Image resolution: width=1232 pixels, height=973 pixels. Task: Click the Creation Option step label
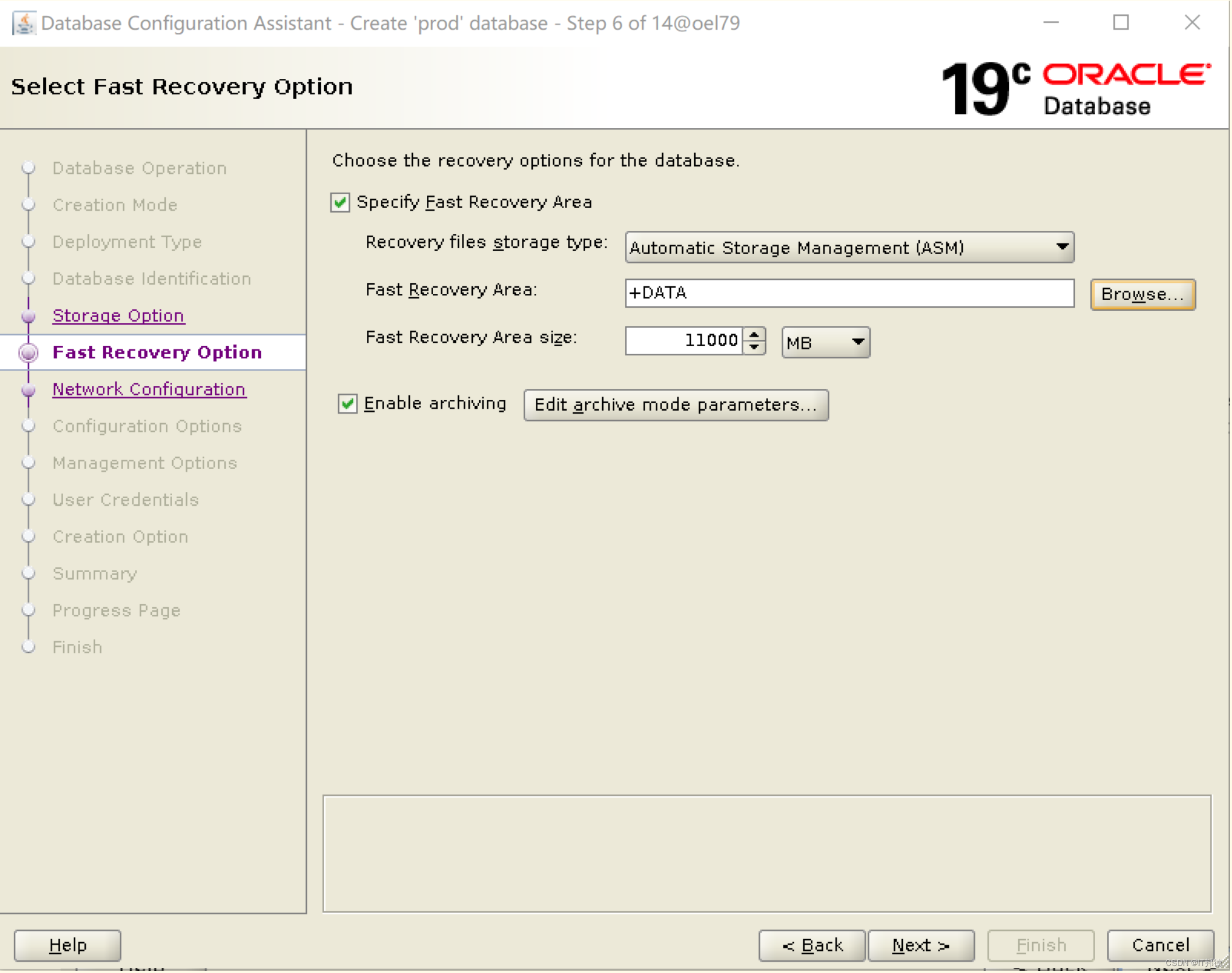pyautogui.click(x=120, y=536)
